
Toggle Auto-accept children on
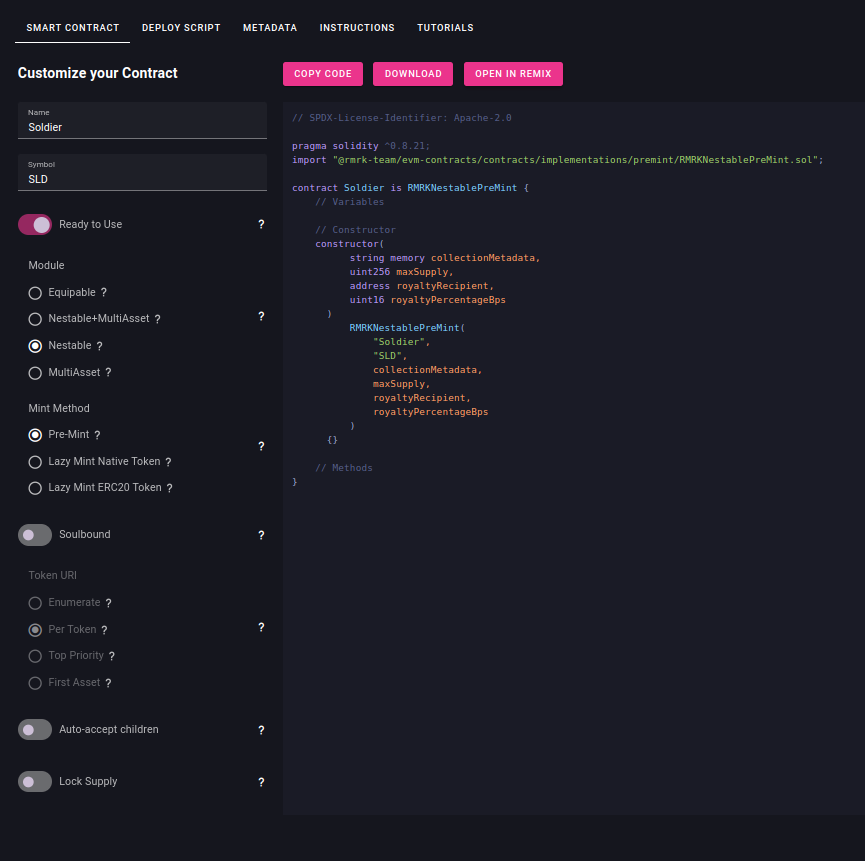pyautogui.click(x=35, y=730)
